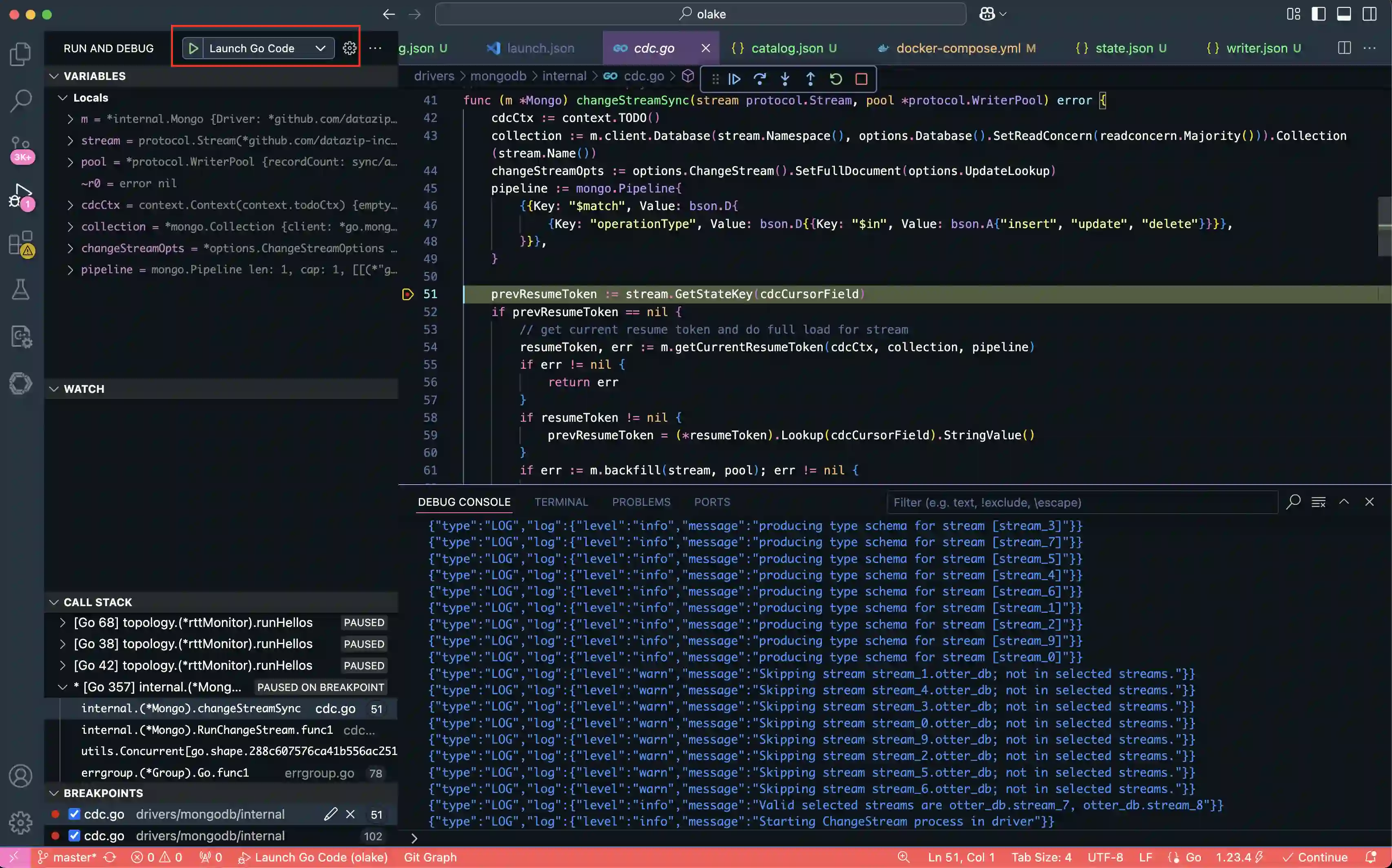Disable the cdc.go line 102 breakpoint
This screenshot has width=1392, height=868.
[74, 836]
